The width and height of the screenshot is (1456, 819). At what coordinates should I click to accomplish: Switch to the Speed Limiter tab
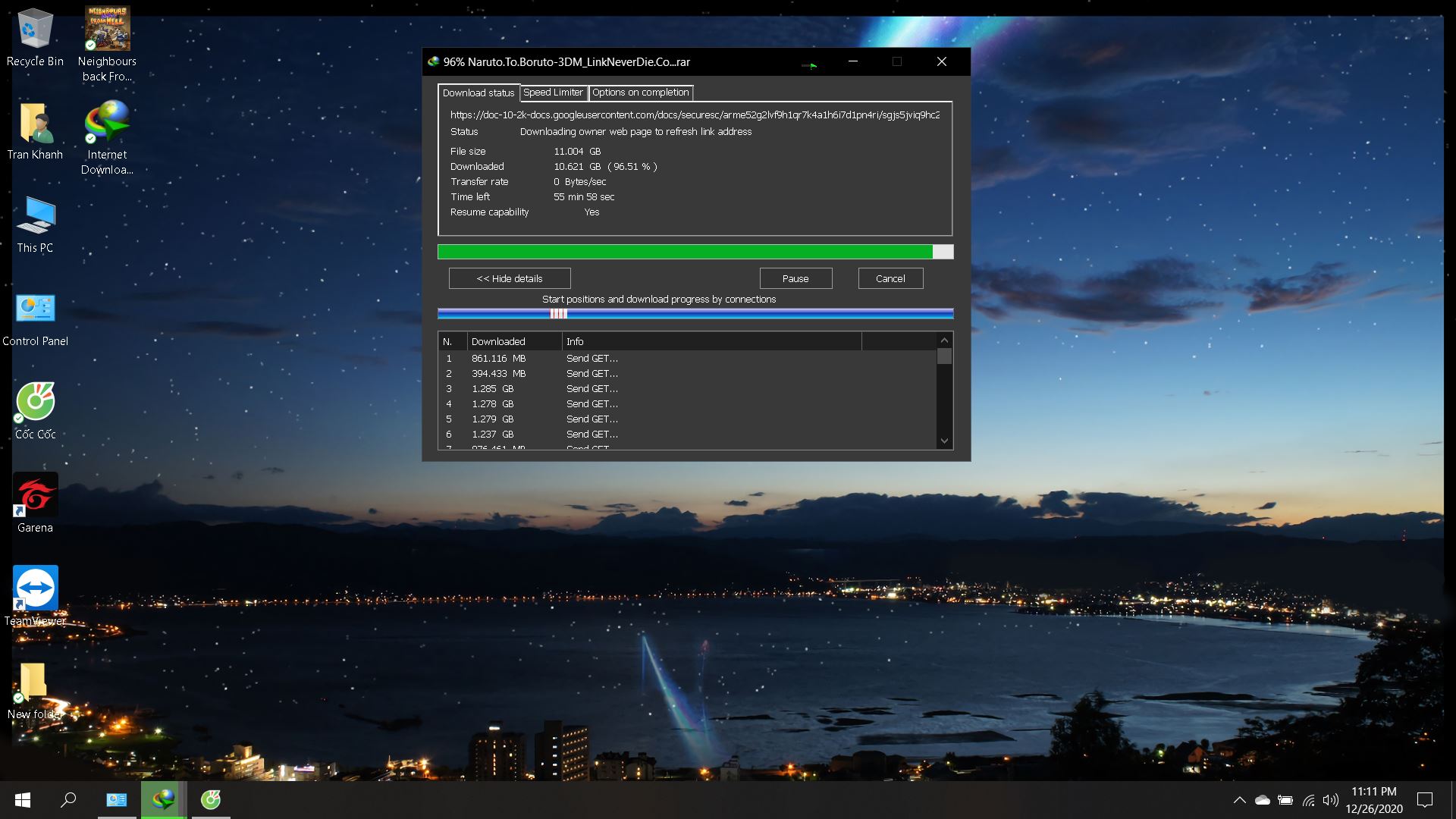tap(553, 93)
